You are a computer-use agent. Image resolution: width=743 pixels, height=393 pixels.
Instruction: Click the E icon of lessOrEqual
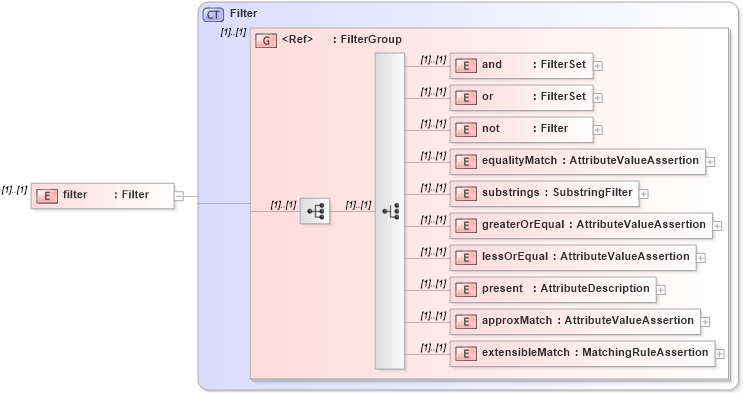click(466, 258)
